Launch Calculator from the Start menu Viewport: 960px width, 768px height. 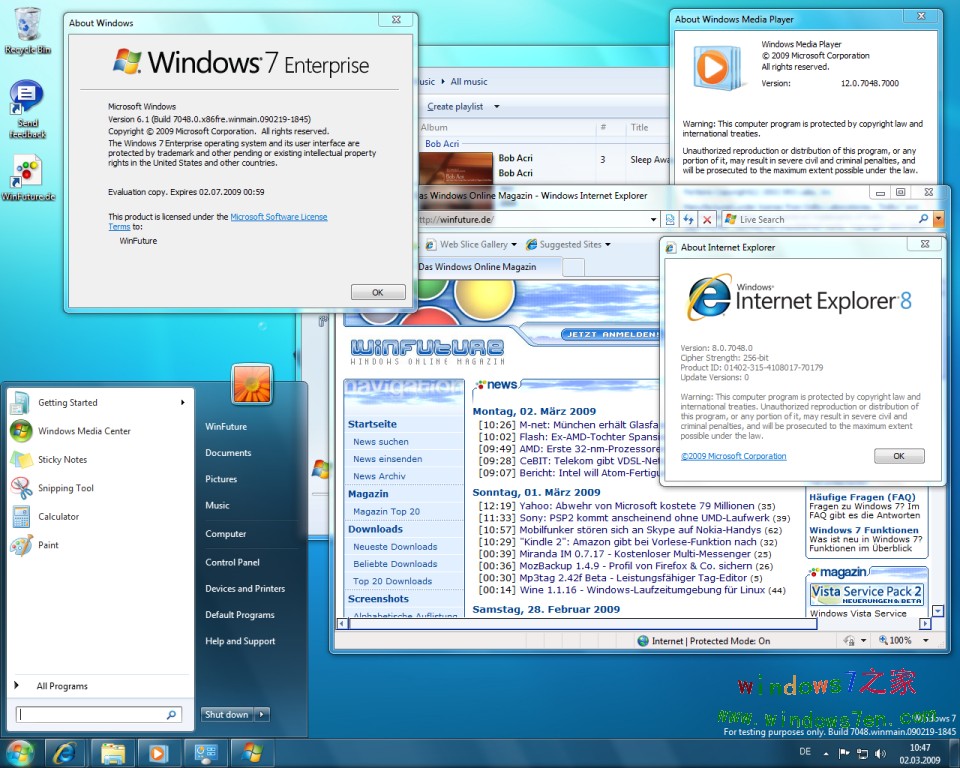pyautogui.click(x=58, y=517)
